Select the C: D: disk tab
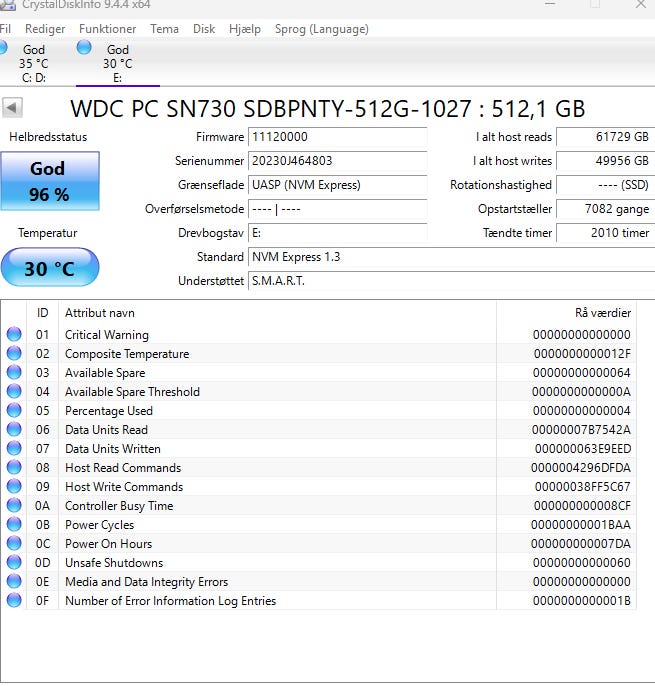655x686 pixels. tap(33, 63)
